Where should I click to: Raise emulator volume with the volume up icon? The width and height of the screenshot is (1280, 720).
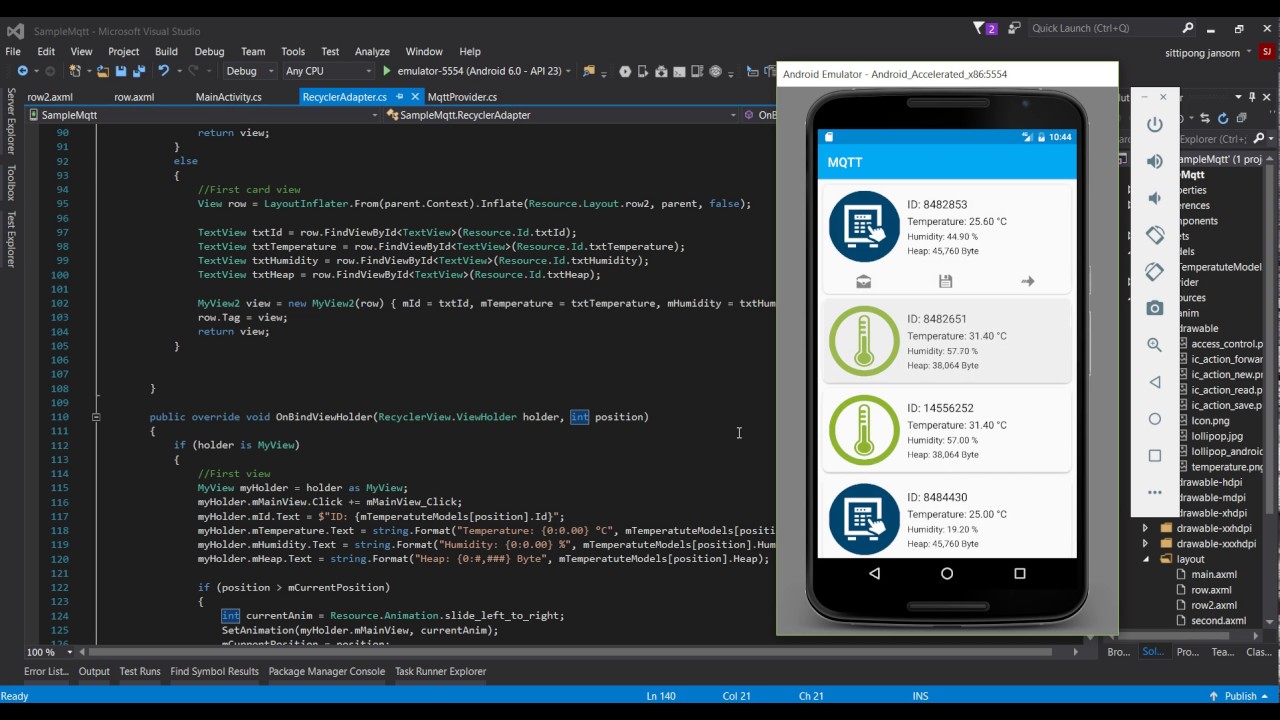coord(1155,161)
